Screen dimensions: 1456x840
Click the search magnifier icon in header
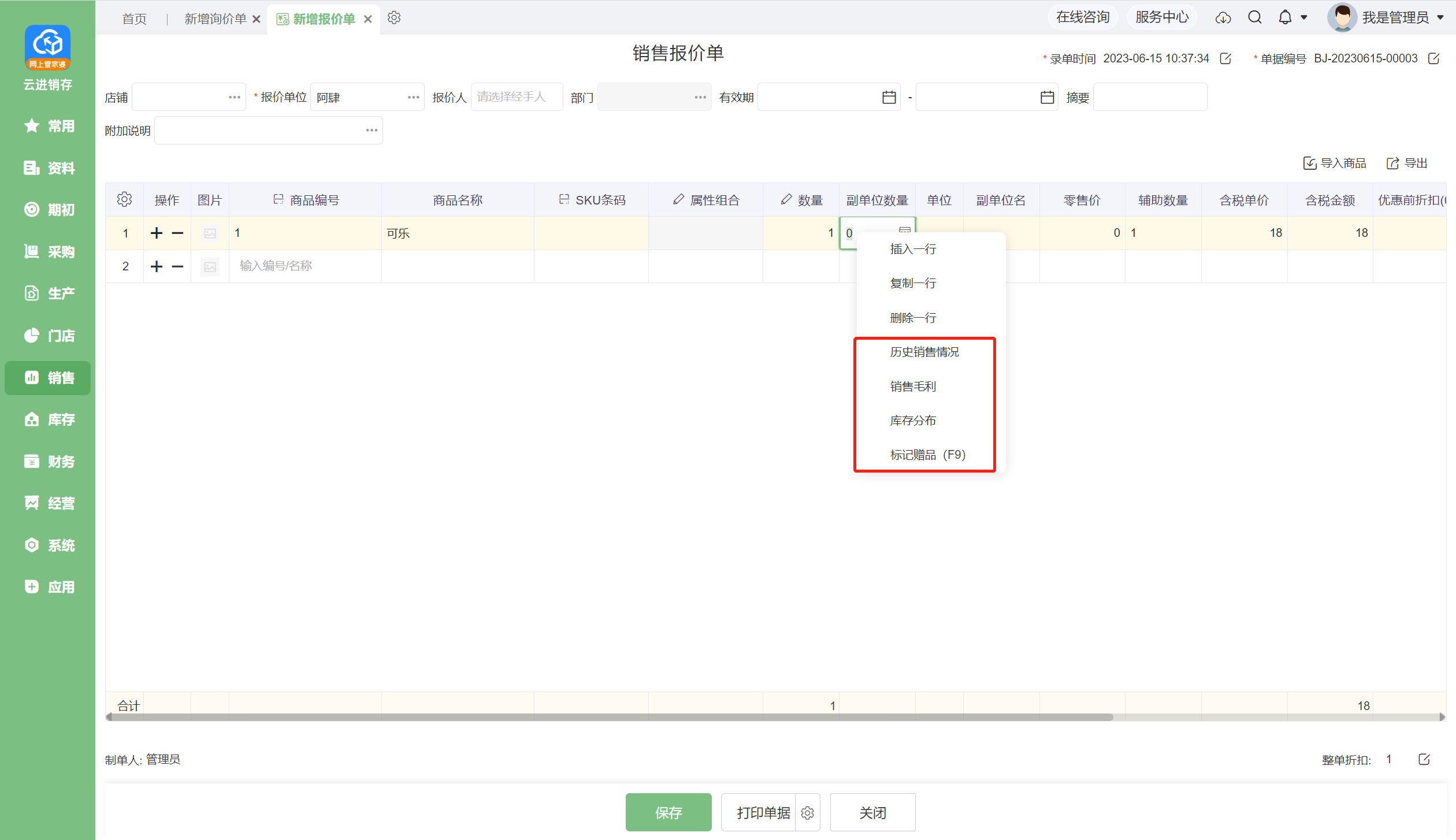[1254, 18]
